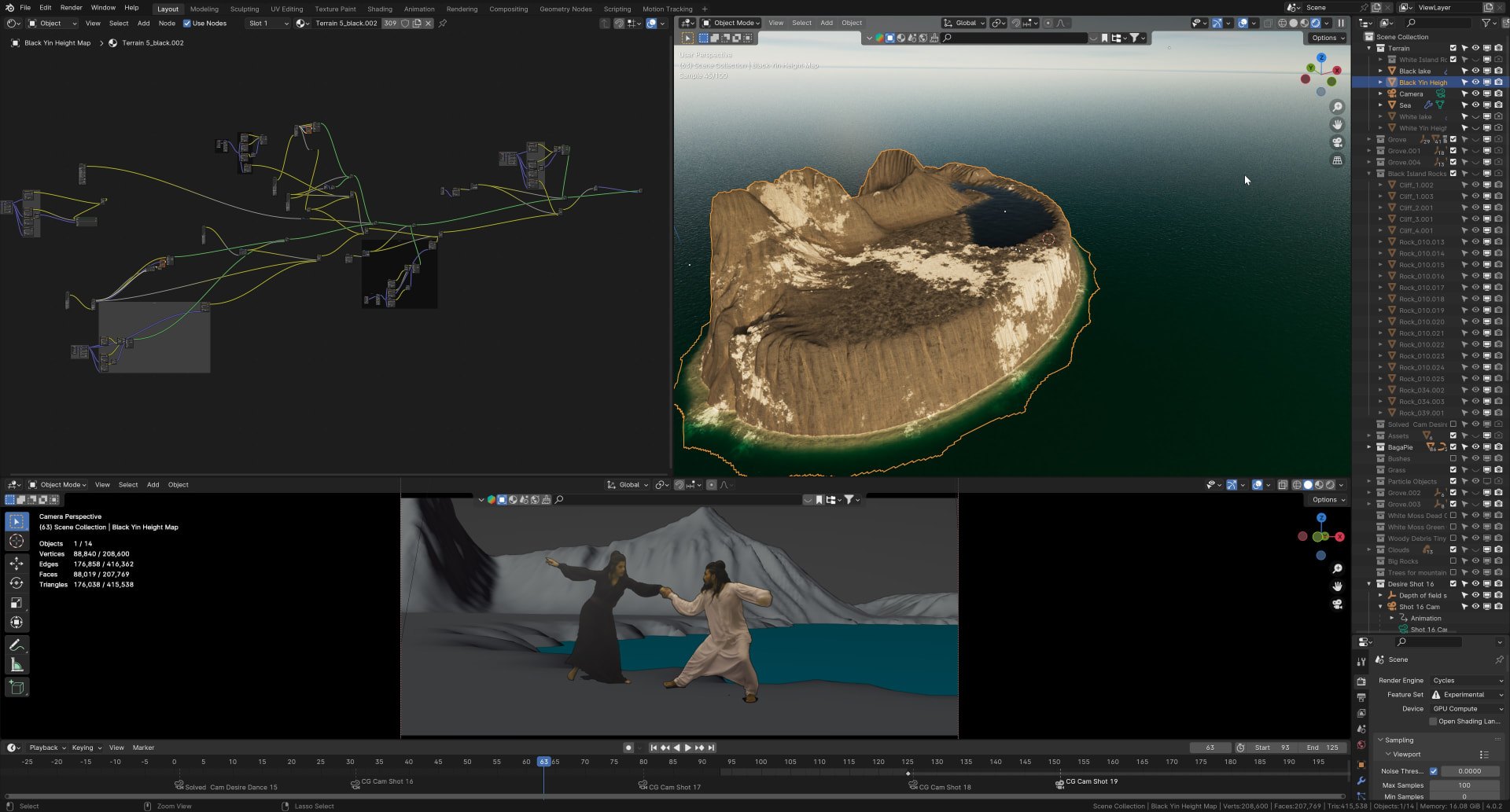Select the Transform tool in left toolbar
The width and height of the screenshot is (1510, 812).
point(17,623)
